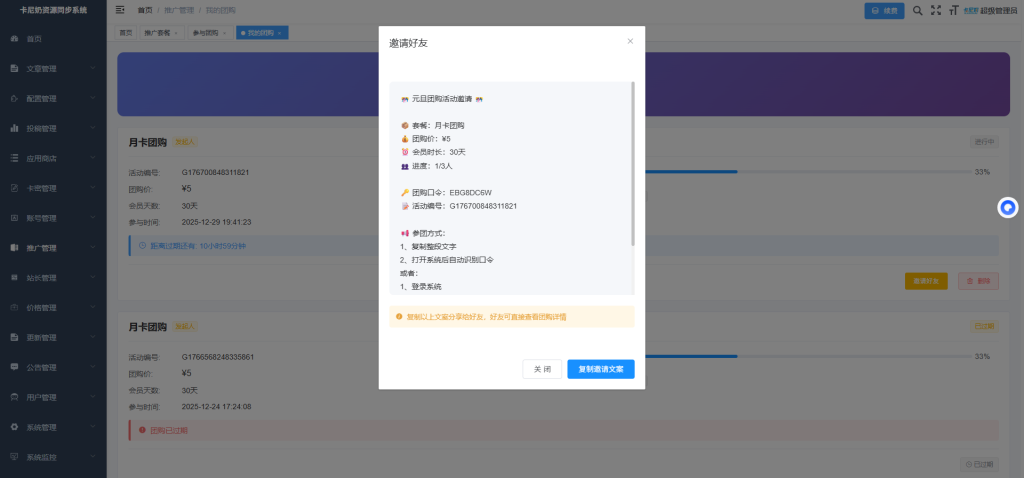The height and width of the screenshot is (478, 1024).
Task: Expand the 系统监控 menu chevron
Action: pyautogui.click(x=93, y=457)
